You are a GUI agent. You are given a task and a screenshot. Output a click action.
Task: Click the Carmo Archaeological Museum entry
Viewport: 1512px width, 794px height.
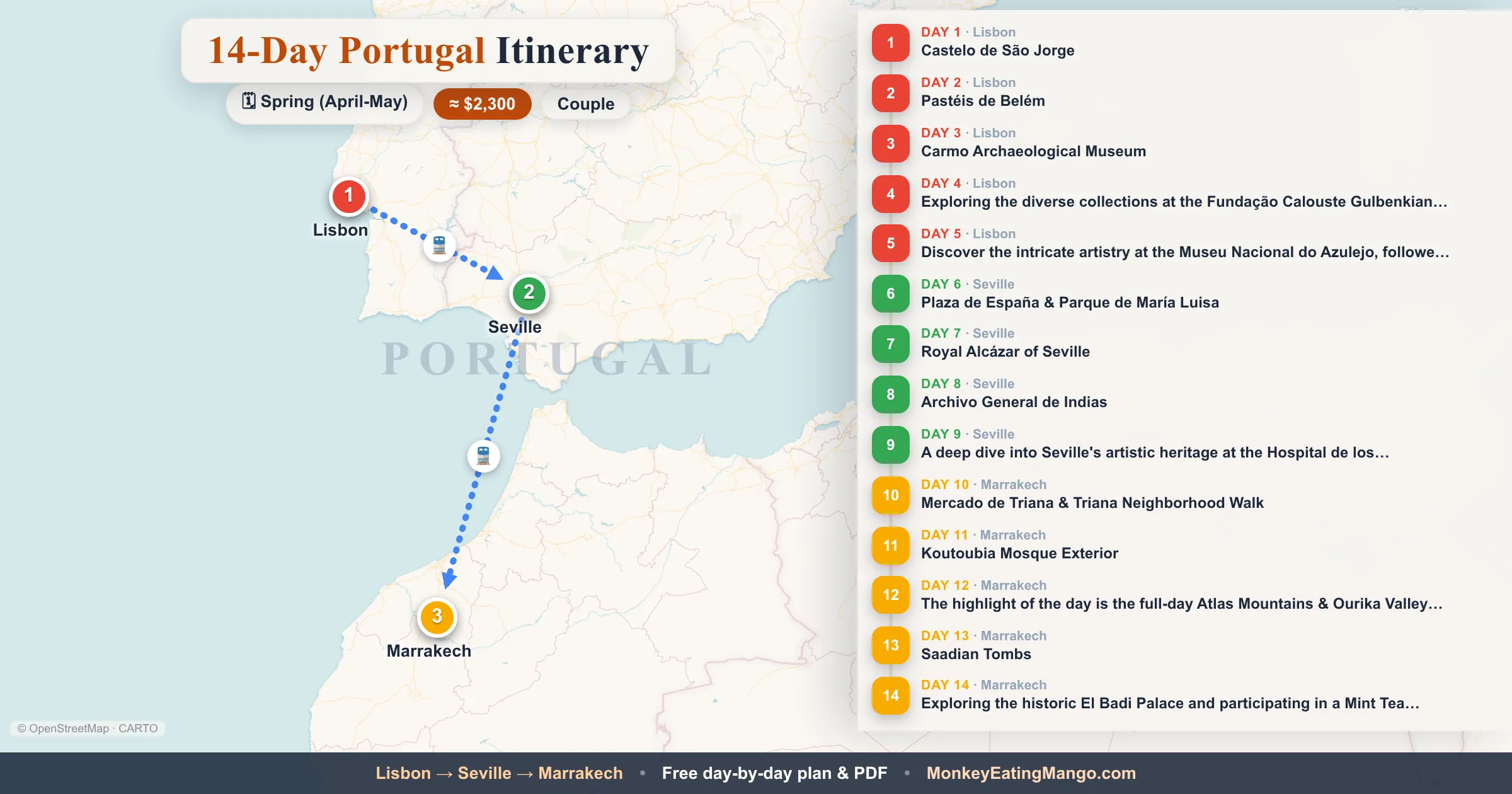[x=1033, y=151]
